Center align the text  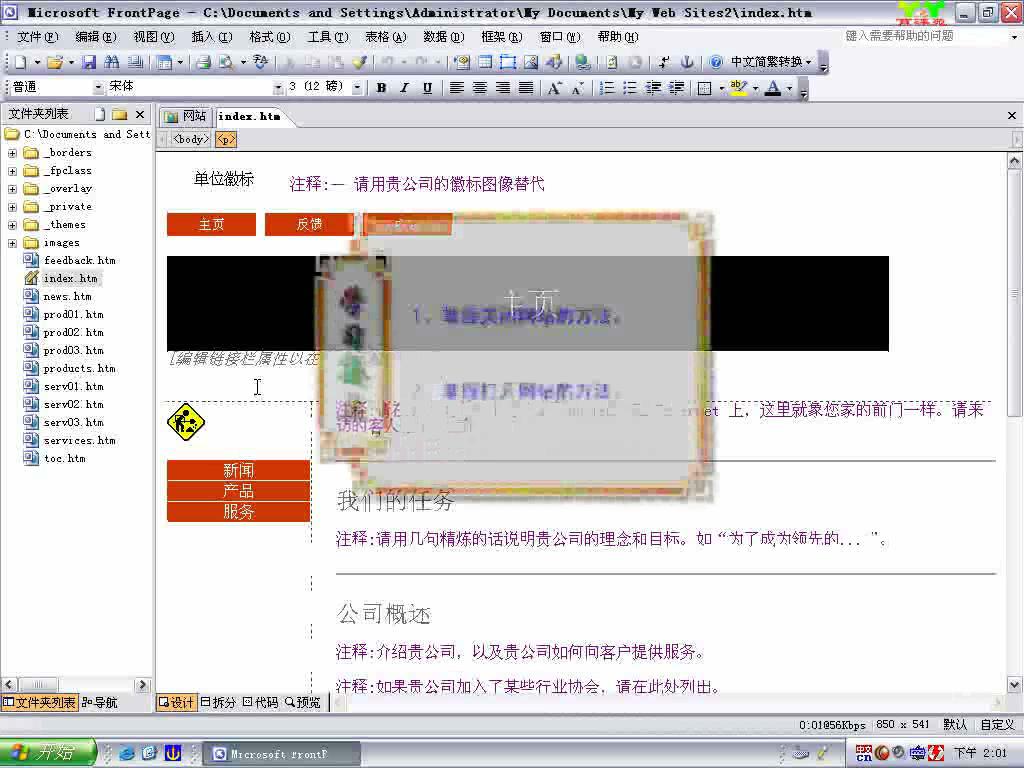pyautogui.click(x=480, y=88)
